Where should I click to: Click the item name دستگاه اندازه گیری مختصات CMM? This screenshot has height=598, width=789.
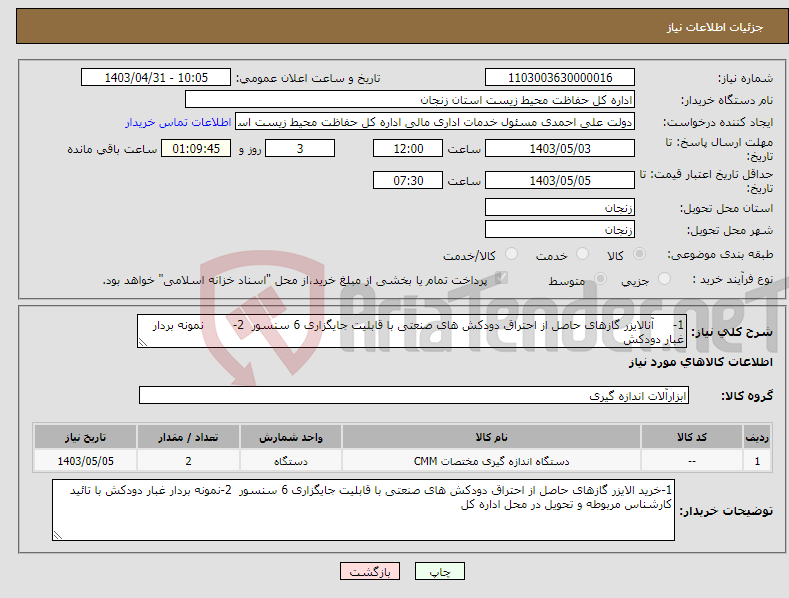(x=491, y=461)
